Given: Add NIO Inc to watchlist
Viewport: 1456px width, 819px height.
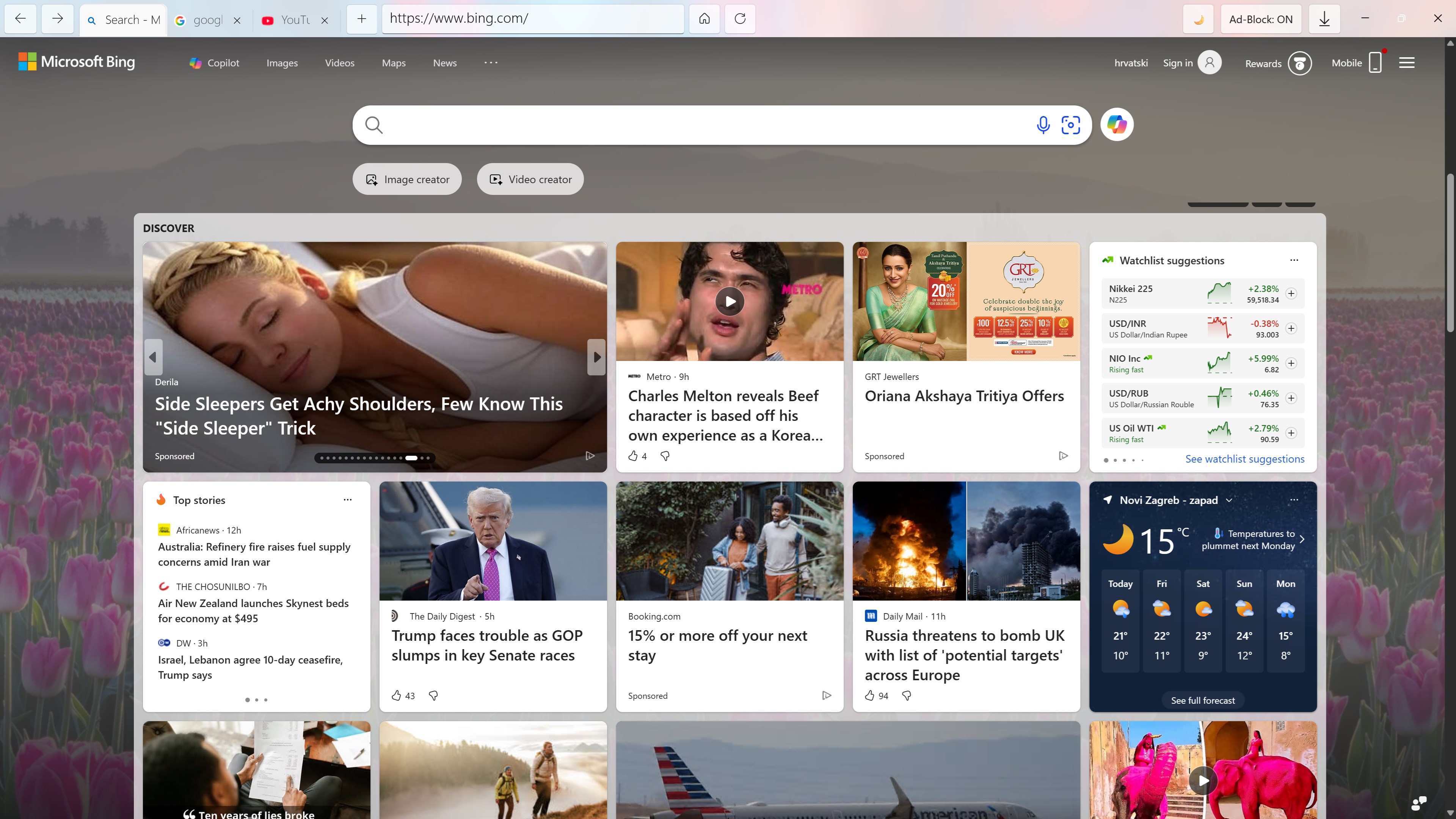Looking at the screenshot, I should coord(1291,363).
